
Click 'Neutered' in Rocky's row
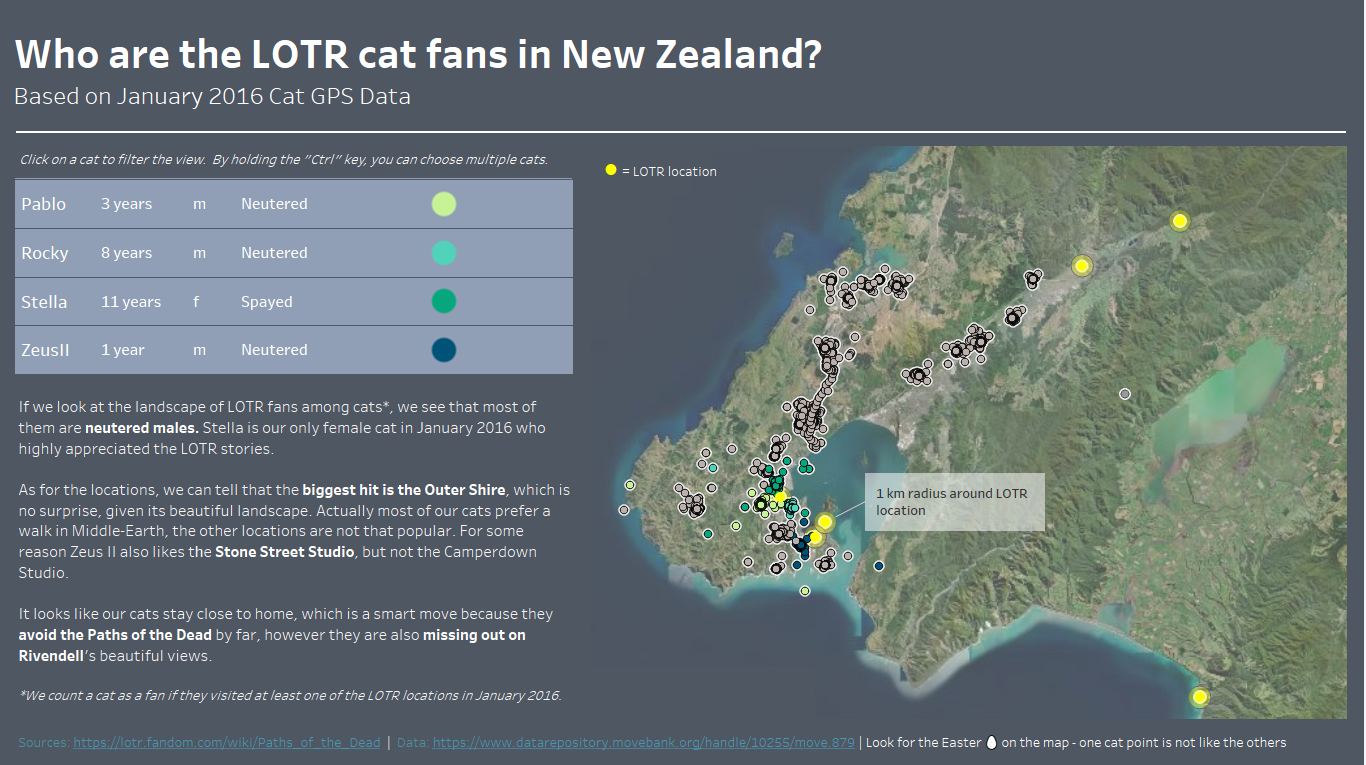[x=274, y=253]
